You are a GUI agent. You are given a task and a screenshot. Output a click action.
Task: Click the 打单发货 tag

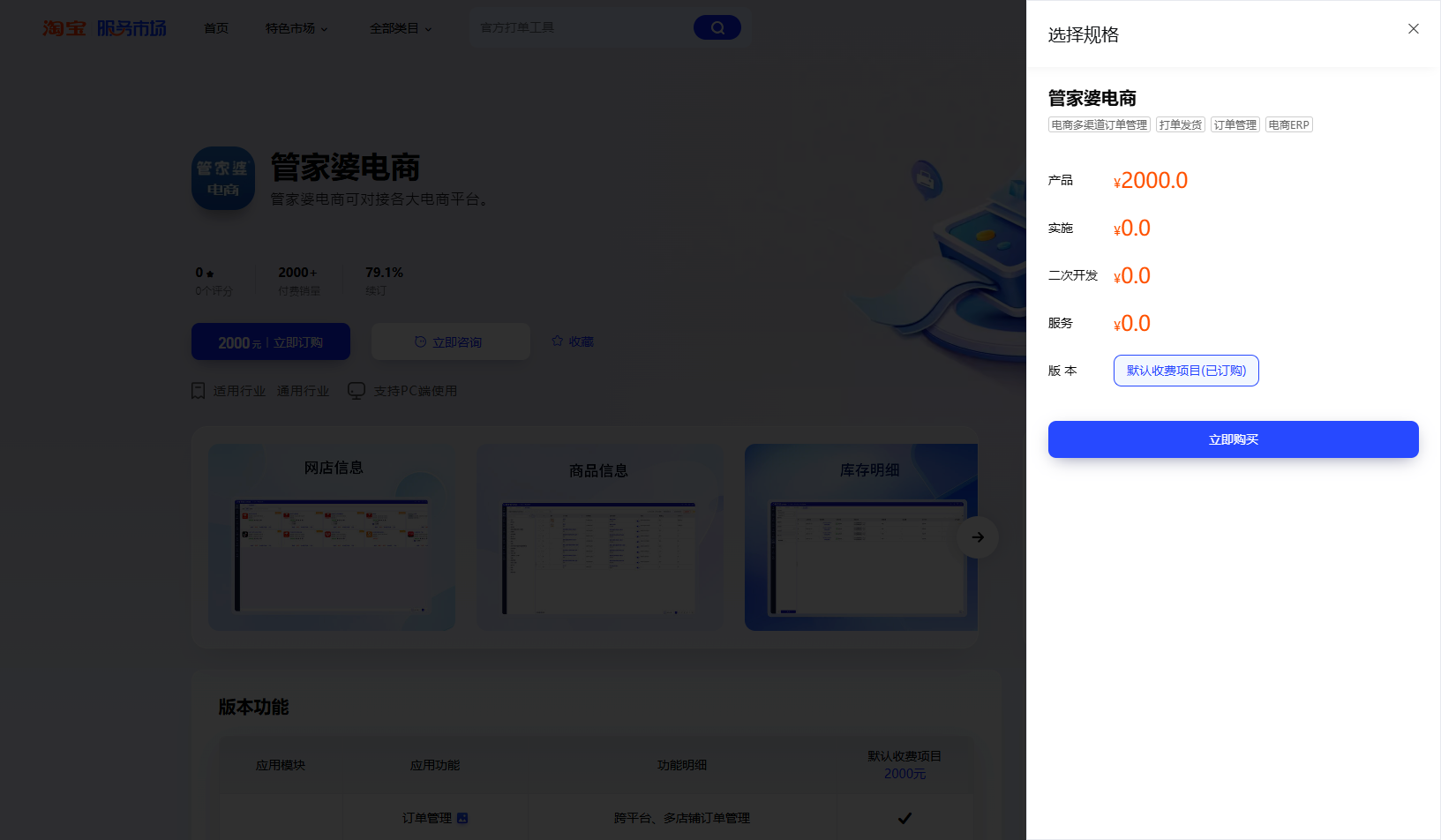click(1181, 125)
